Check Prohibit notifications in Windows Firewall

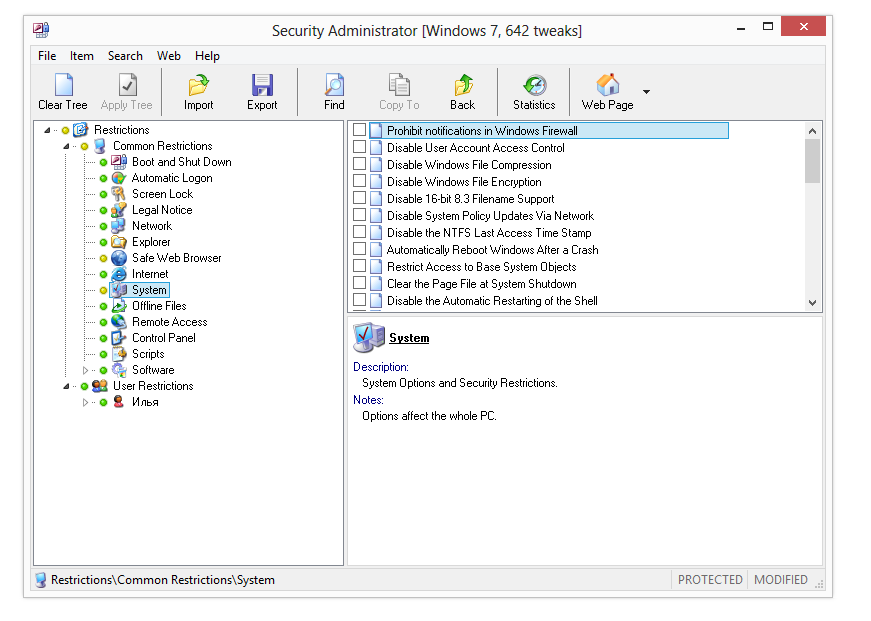359,130
